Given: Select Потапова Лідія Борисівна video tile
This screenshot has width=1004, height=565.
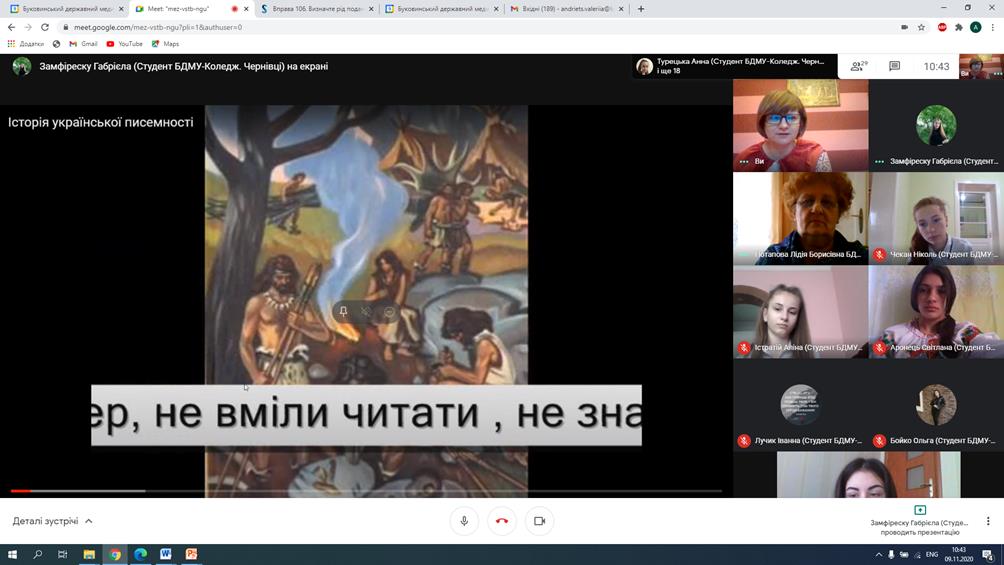Looking at the screenshot, I should (x=800, y=218).
